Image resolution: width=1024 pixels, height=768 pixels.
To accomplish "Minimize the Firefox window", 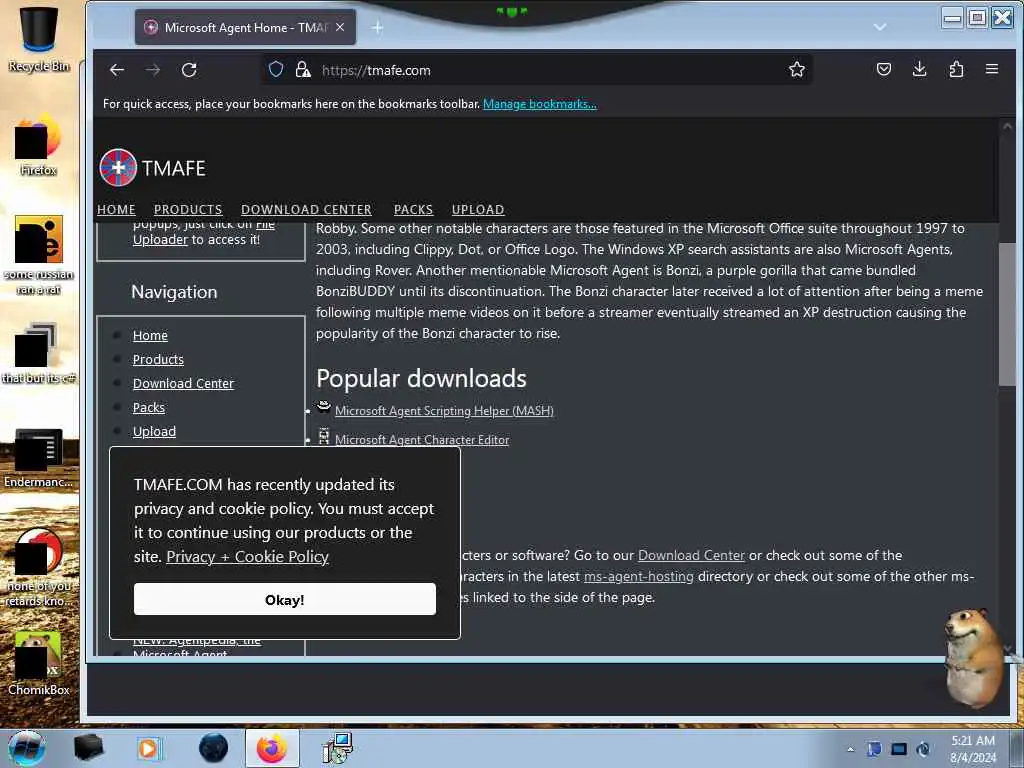I will coord(953,18).
